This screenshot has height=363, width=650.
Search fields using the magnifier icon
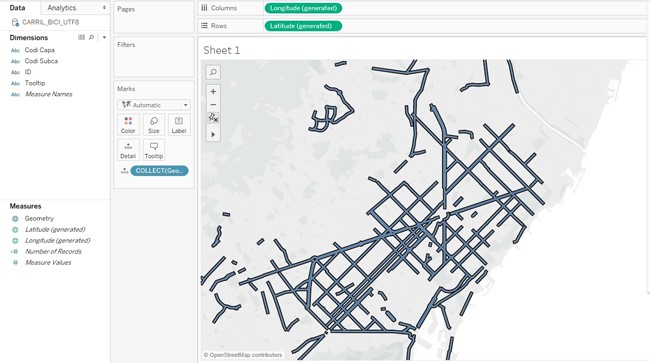(x=91, y=37)
